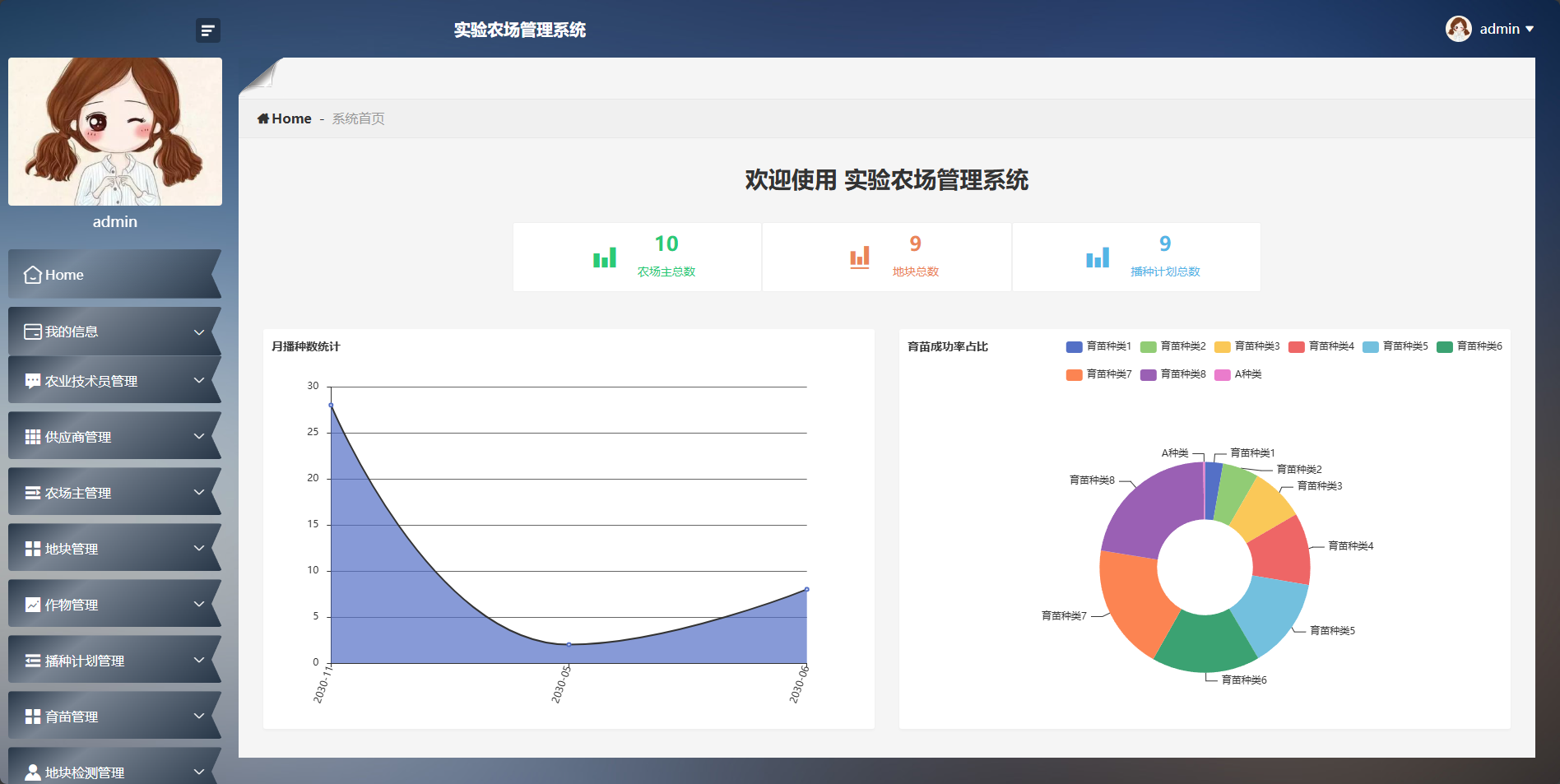Click the green bar chart icon for 农场主总数

coord(605,257)
